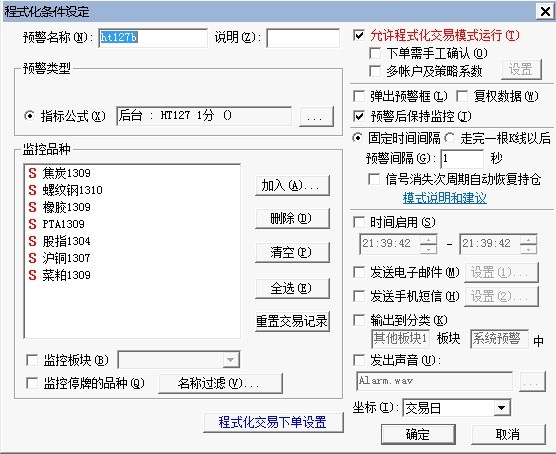Open the 坐标 交易日 dropdown

[x=501, y=408]
